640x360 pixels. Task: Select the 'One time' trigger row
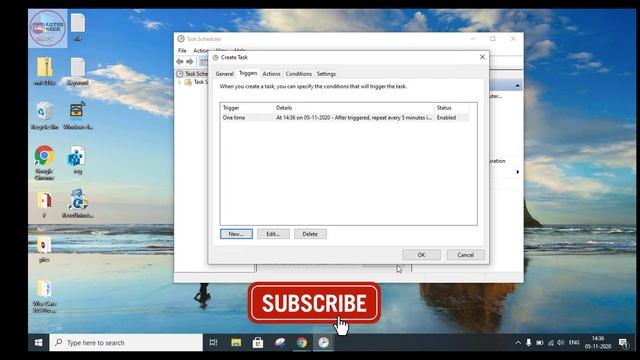pyautogui.click(x=345, y=118)
